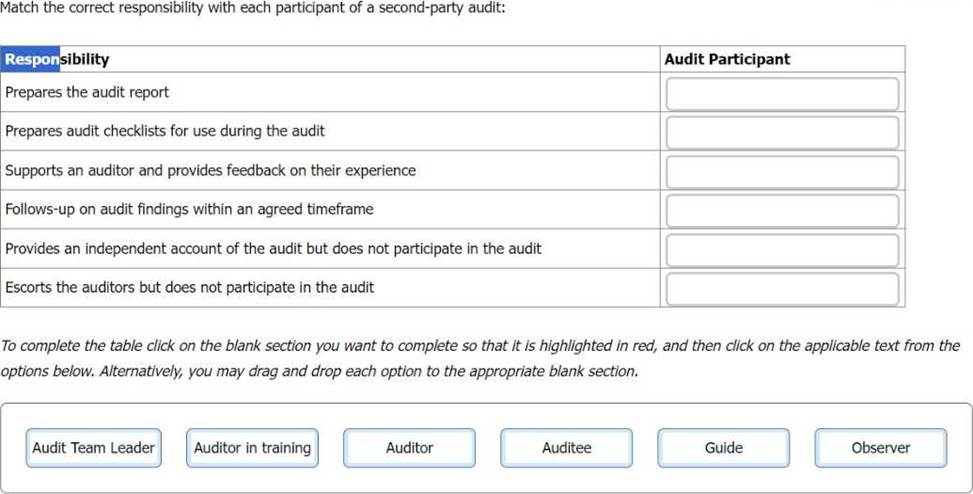Click the Supports an auditor responsibility text
The height and width of the screenshot is (494, 973).
(210, 170)
